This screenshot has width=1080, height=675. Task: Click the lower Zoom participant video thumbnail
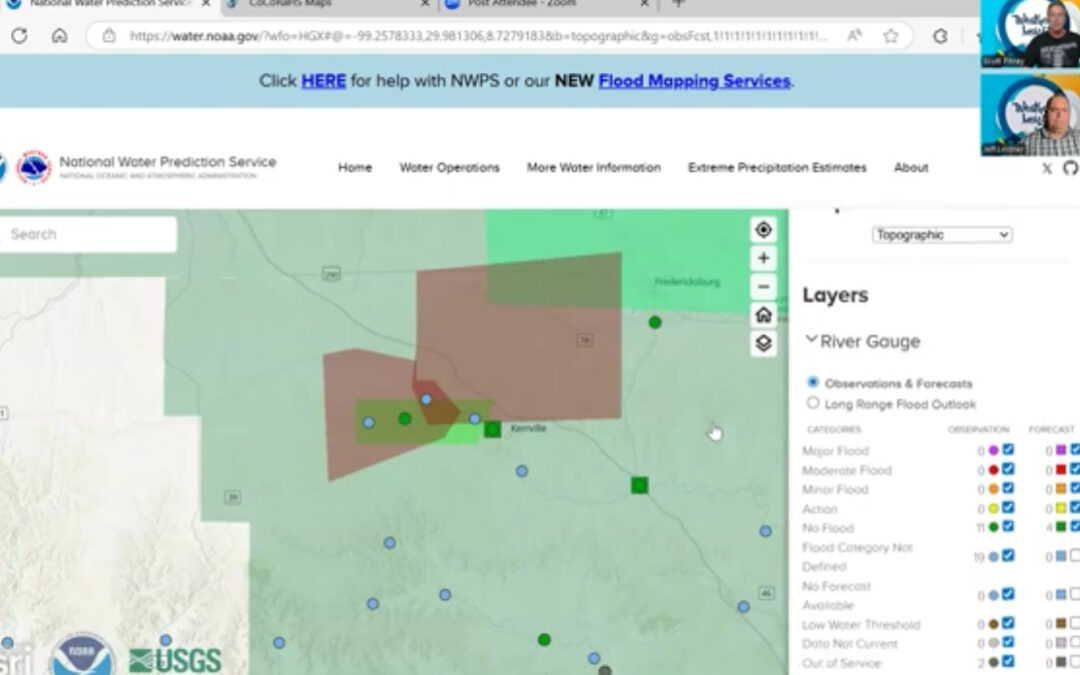tap(1030, 115)
